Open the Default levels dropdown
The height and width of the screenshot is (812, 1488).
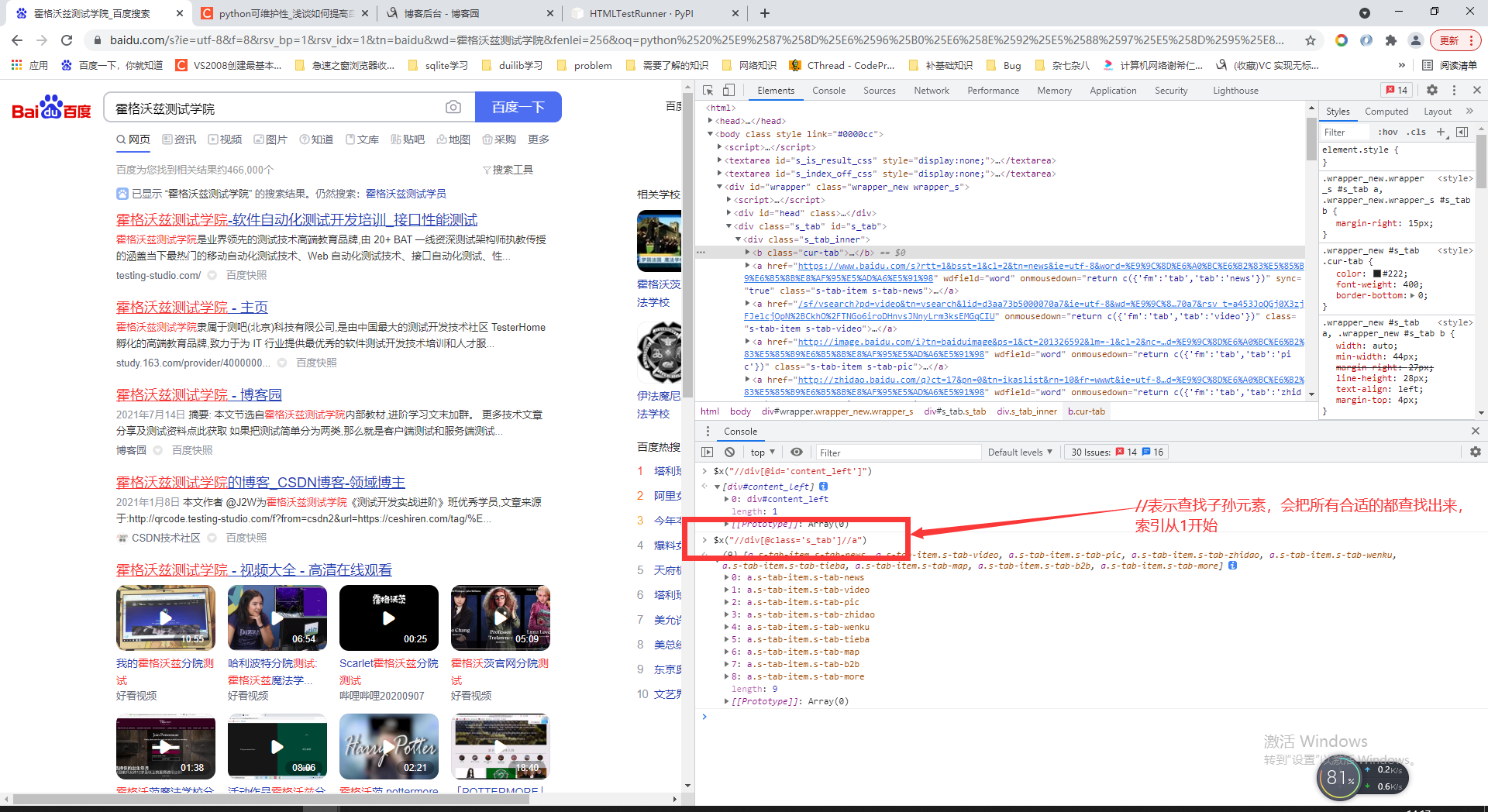tap(1020, 452)
